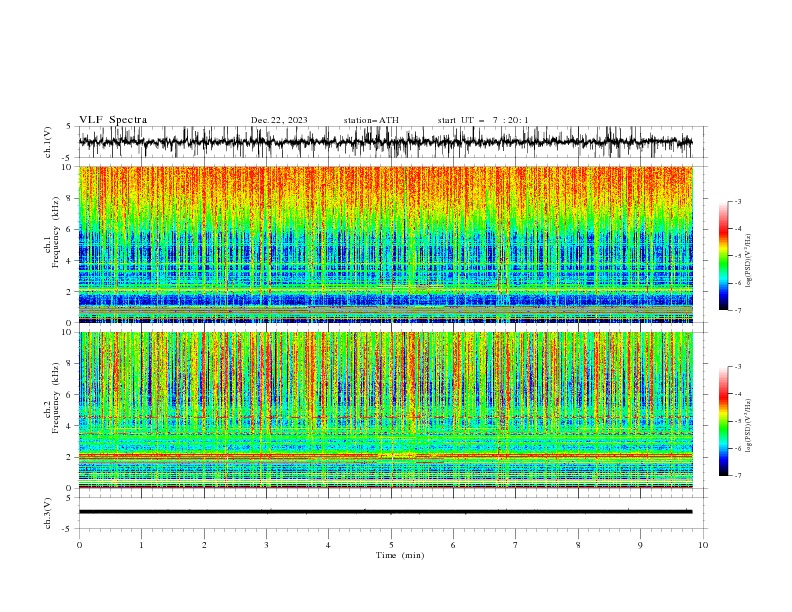Click the "station=ATH" label
This screenshot has width=792, height=612.
pos(371,120)
